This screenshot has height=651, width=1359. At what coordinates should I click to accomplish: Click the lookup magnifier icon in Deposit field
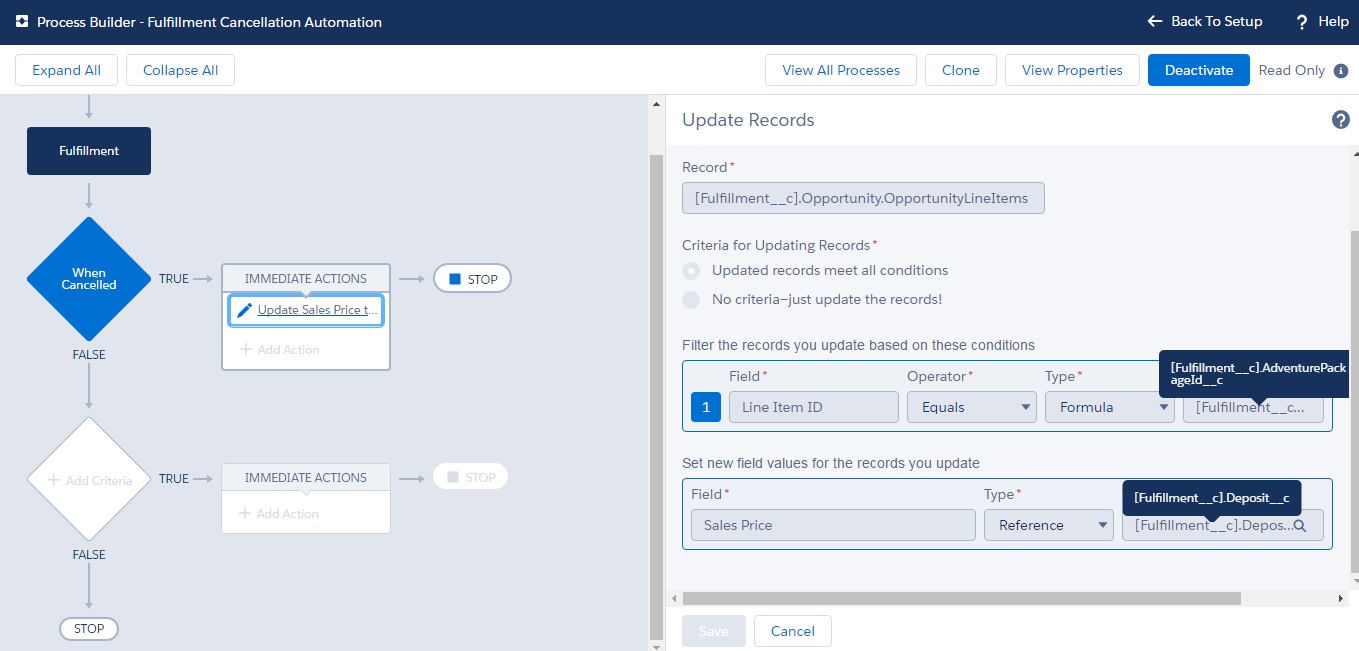point(1300,525)
